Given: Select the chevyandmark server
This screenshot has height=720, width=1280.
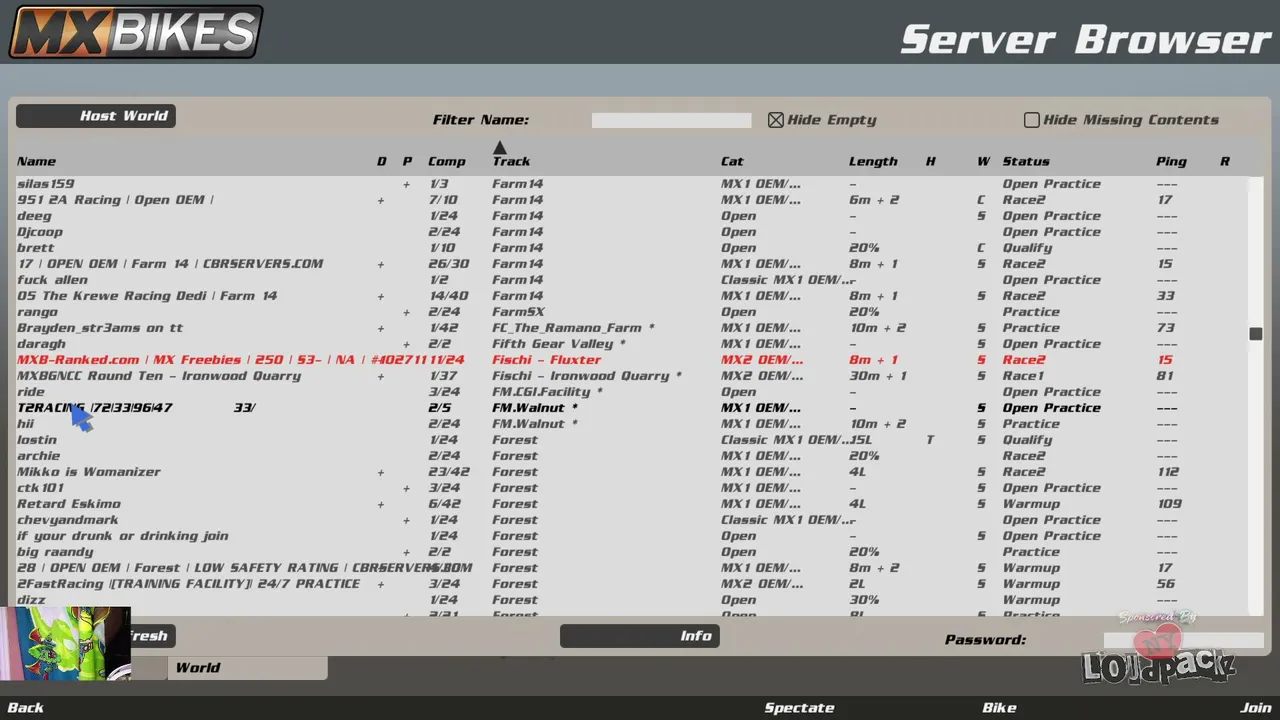Looking at the screenshot, I should click(633, 520).
